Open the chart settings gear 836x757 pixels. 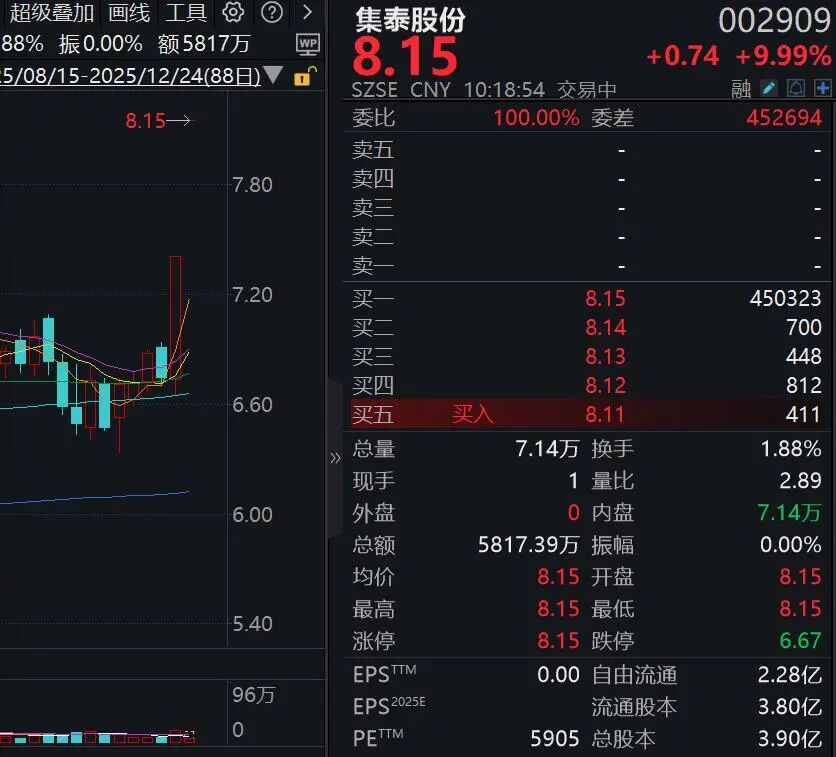click(x=233, y=13)
